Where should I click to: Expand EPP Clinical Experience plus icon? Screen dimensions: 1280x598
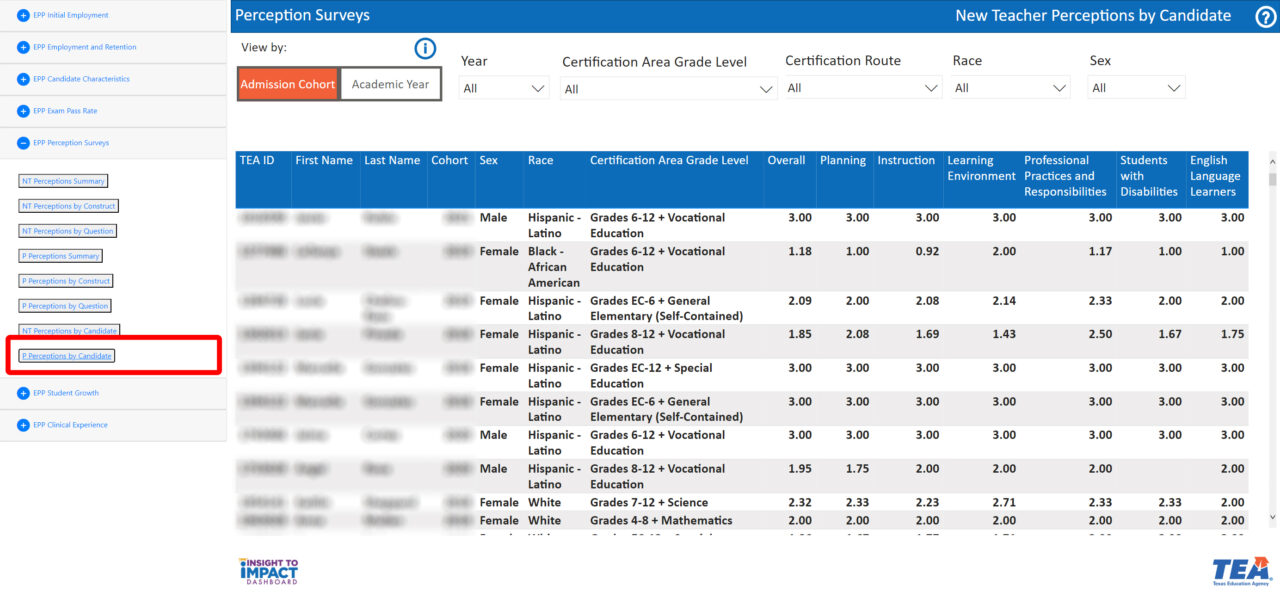(x=23, y=425)
